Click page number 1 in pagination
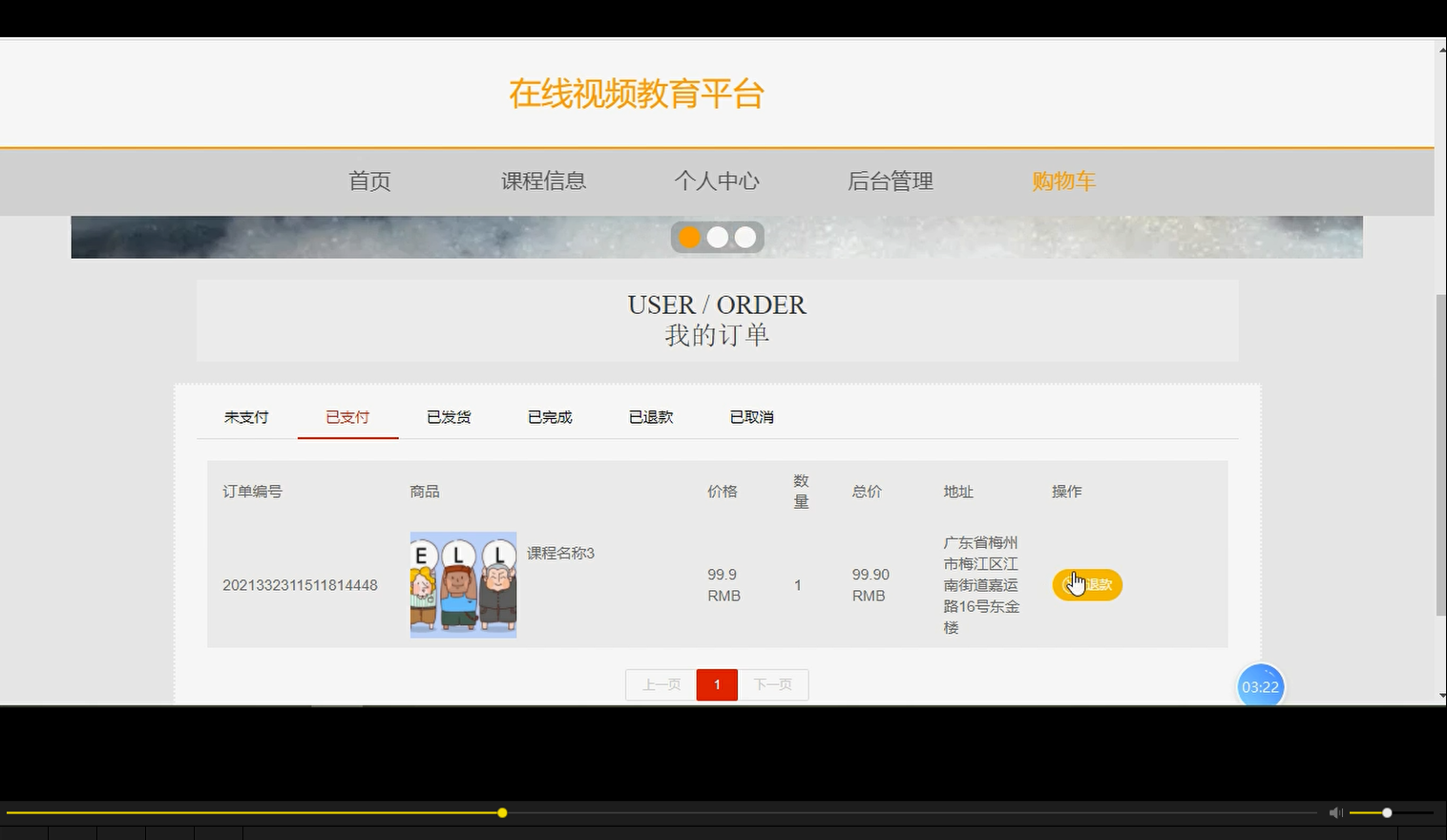The image size is (1447, 840). [717, 684]
